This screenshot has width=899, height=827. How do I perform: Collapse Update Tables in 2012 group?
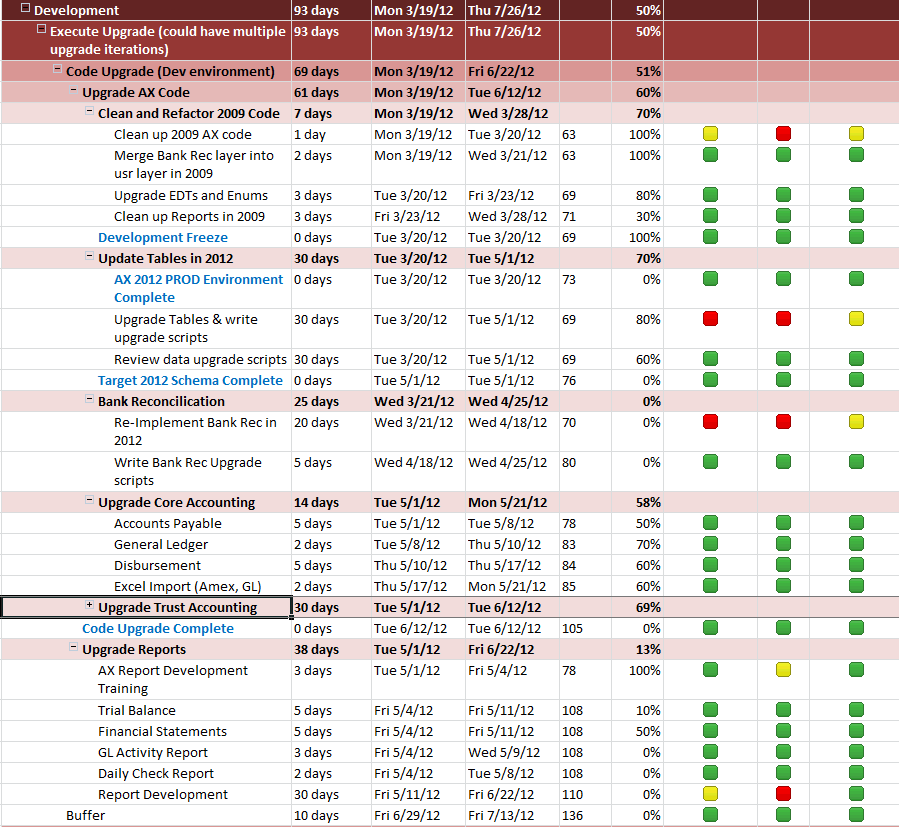(x=89, y=256)
